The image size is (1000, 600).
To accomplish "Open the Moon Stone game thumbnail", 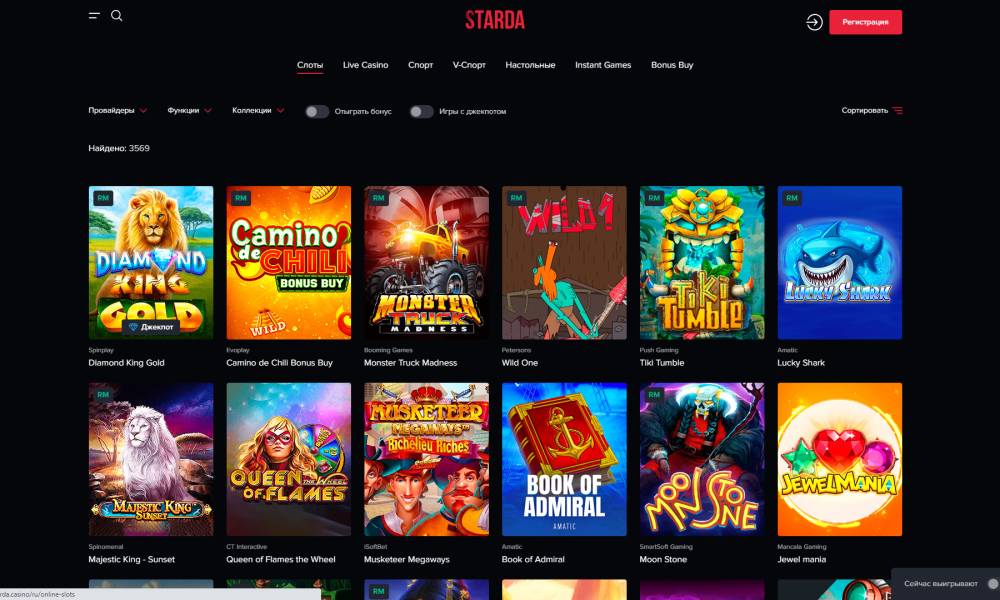I will pyautogui.click(x=702, y=459).
